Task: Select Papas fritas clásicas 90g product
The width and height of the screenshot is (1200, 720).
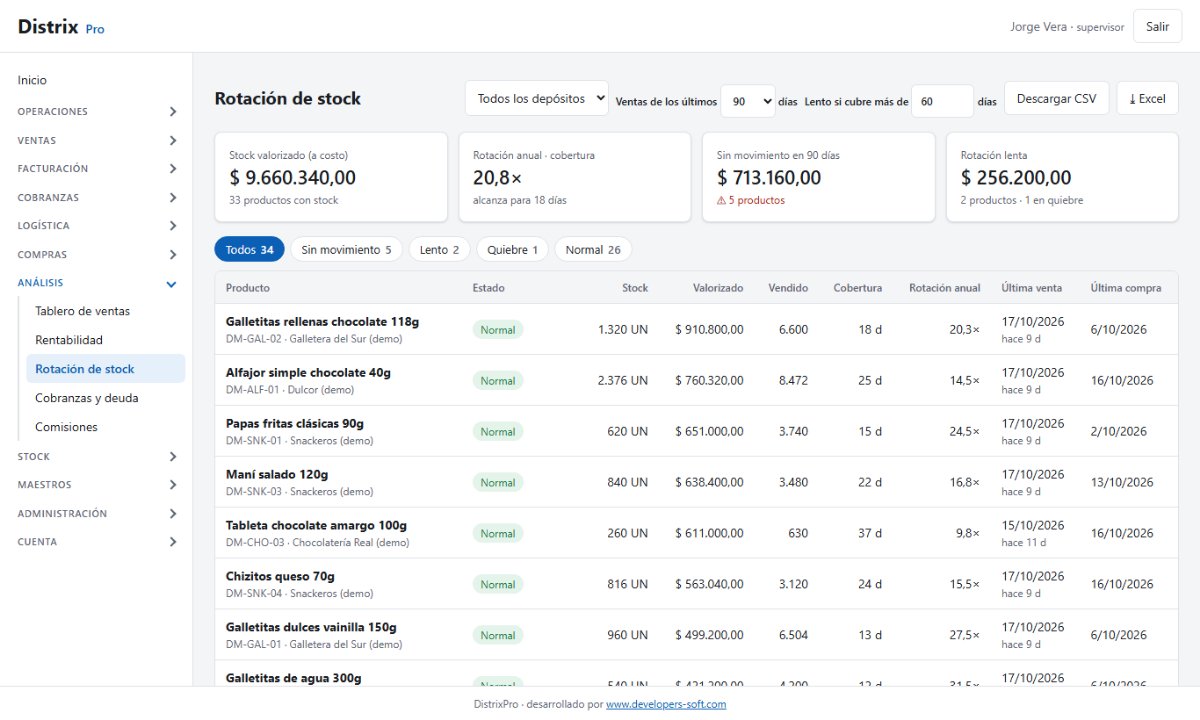Action: [x=295, y=424]
